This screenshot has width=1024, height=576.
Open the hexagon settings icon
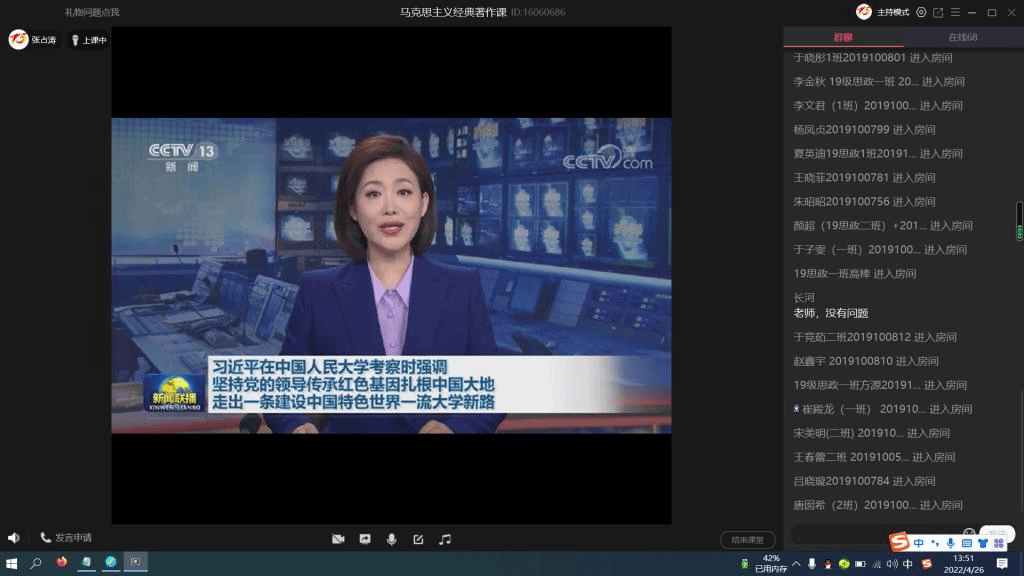click(x=921, y=12)
